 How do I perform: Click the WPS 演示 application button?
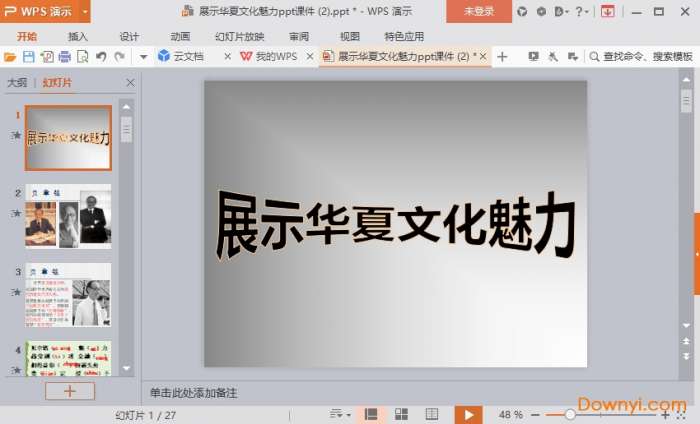[38, 11]
